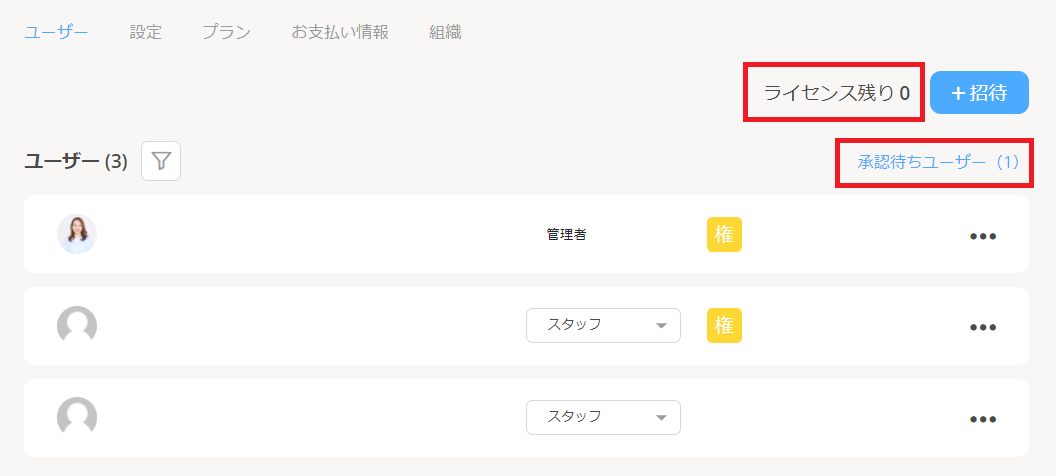Click the third user's gray avatar
This screenshot has height=476, width=1056.
77,418
